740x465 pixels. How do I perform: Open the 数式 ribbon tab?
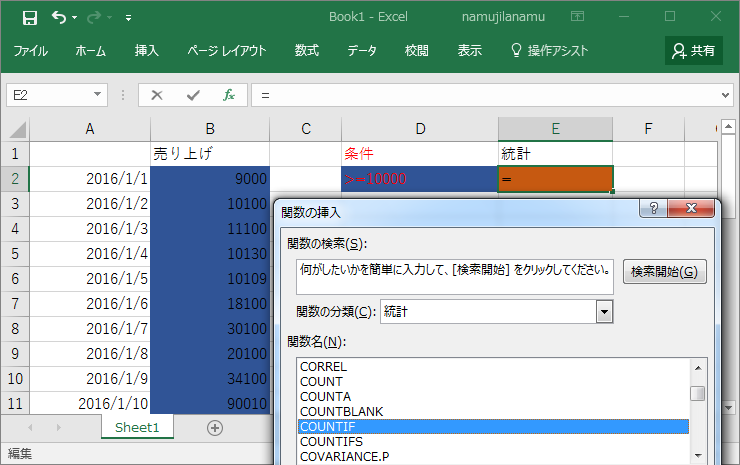(x=307, y=51)
